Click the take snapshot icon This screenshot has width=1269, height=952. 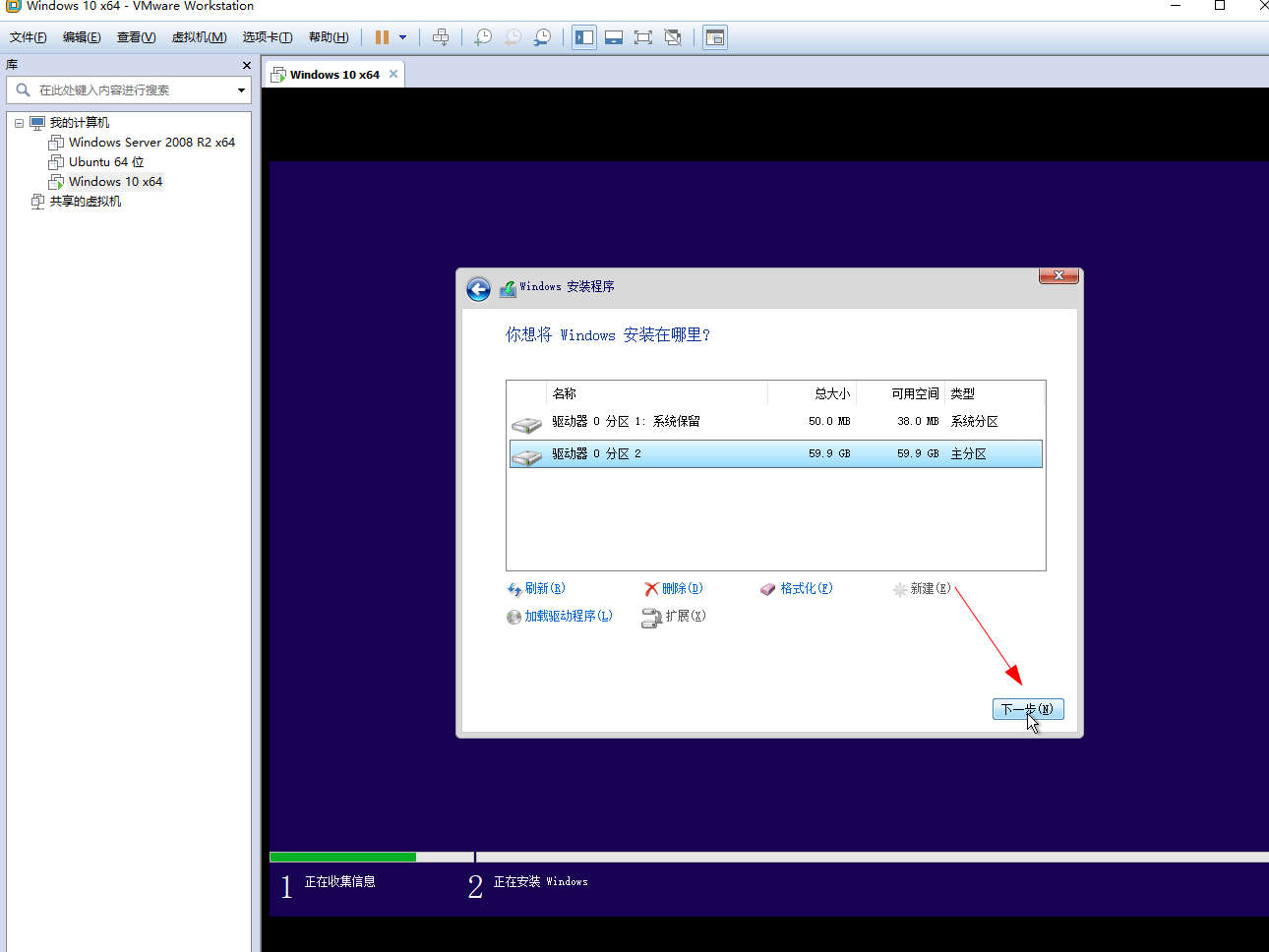click(483, 37)
